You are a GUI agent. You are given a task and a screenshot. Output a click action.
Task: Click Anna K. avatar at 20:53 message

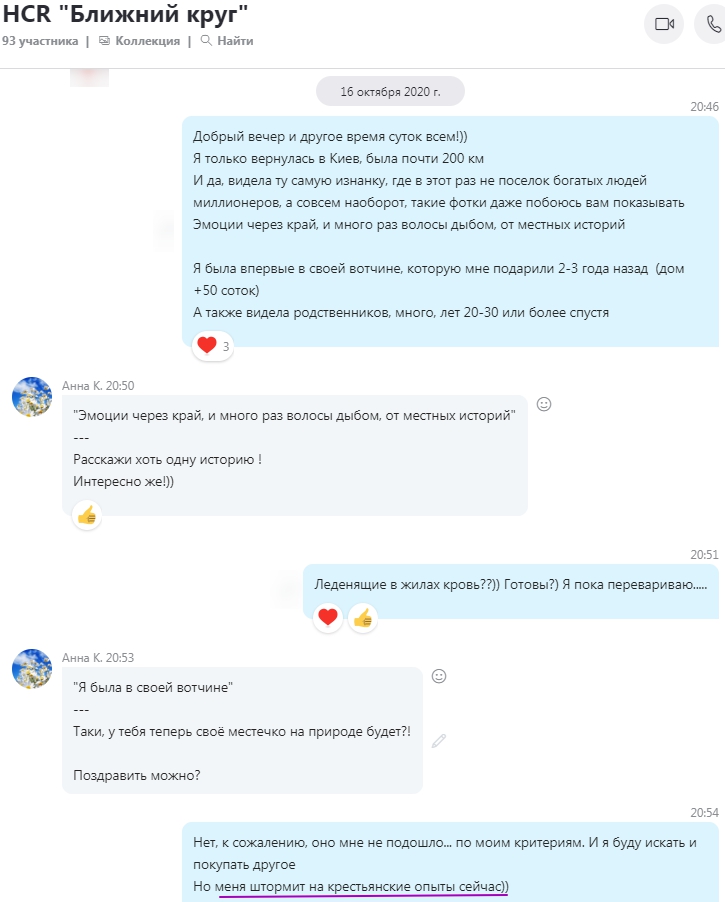coord(32,668)
